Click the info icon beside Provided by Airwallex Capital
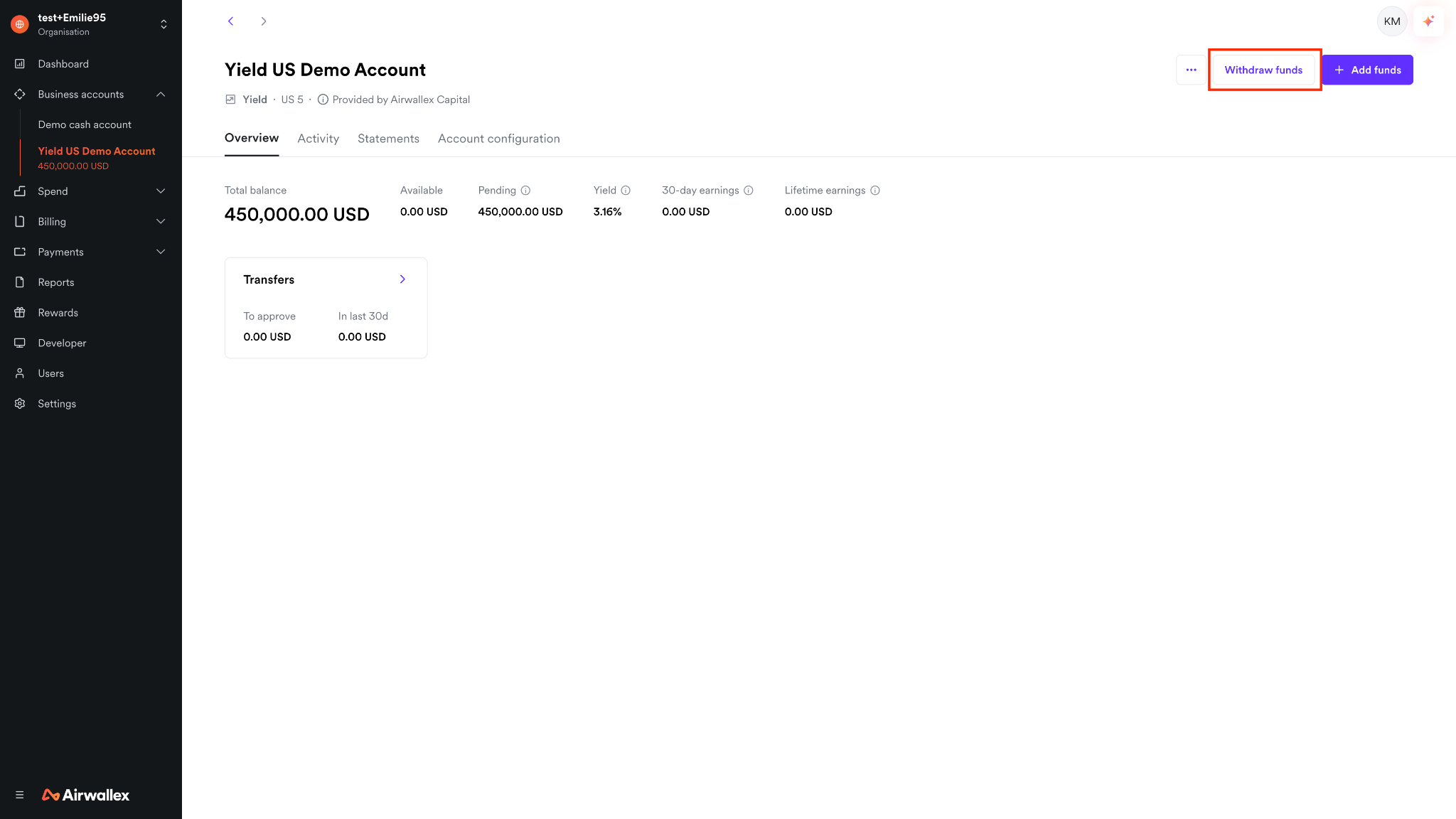The image size is (1456, 819). click(323, 100)
